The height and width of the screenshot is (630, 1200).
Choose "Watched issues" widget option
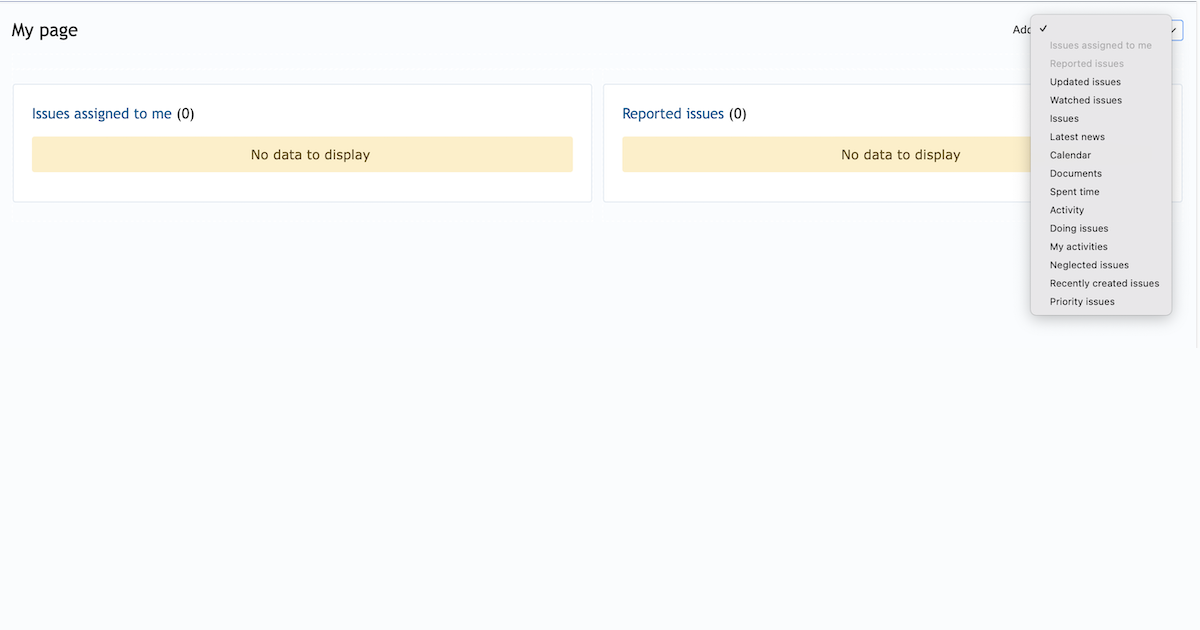[x=1085, y=99]
